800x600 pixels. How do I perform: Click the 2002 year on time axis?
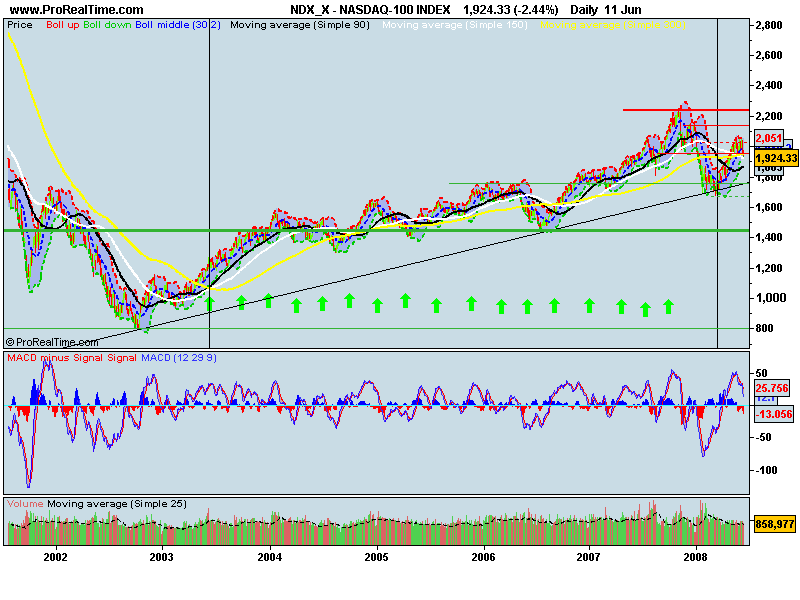pos(55,557)
